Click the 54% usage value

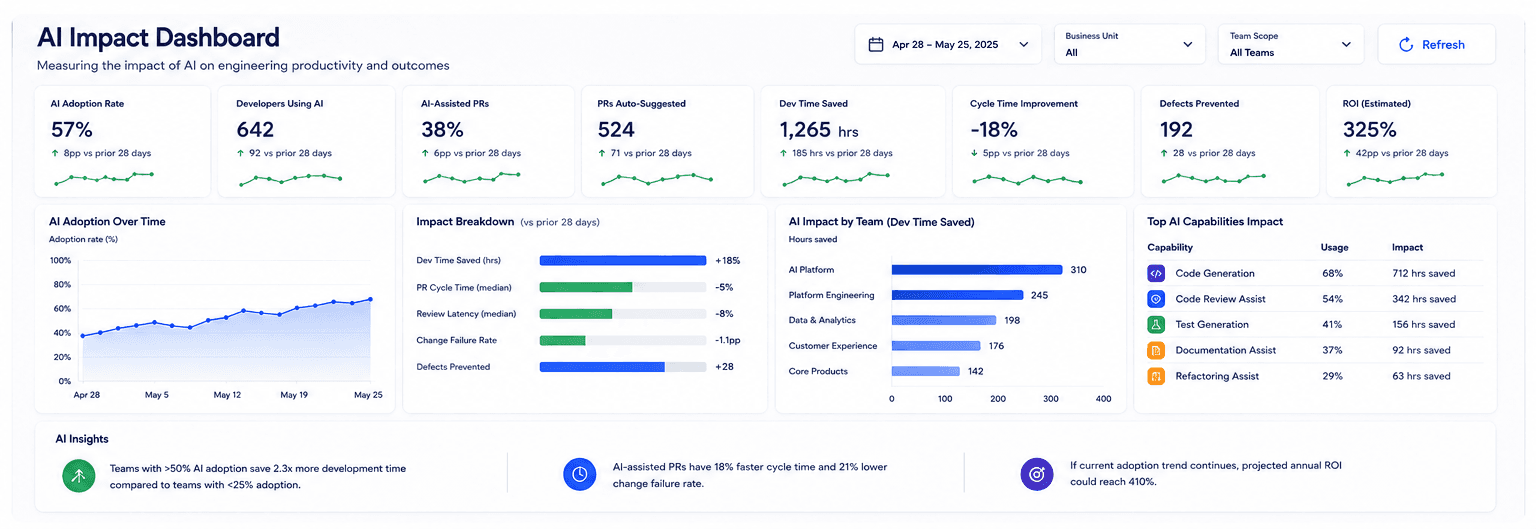pyautogui.click(x=1332, y=299)
